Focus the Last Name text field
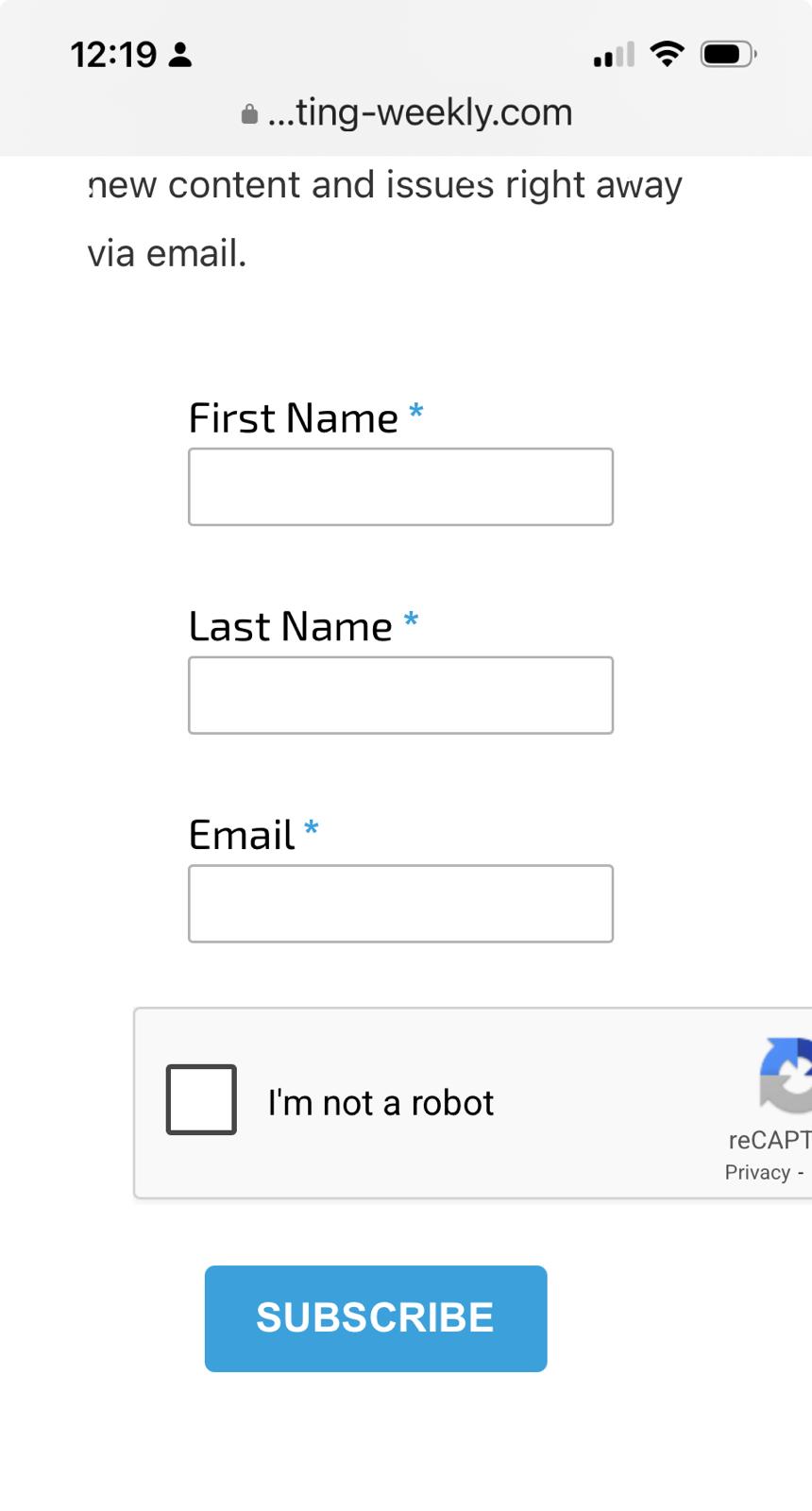This screenshot has height=1511, width=812. pos(400,695)
